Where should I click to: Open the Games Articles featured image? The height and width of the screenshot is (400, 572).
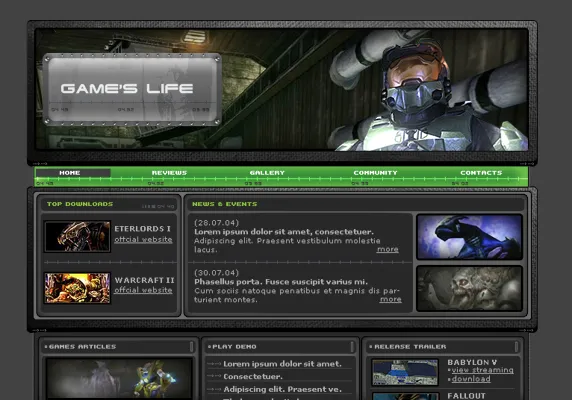point(119,379)
